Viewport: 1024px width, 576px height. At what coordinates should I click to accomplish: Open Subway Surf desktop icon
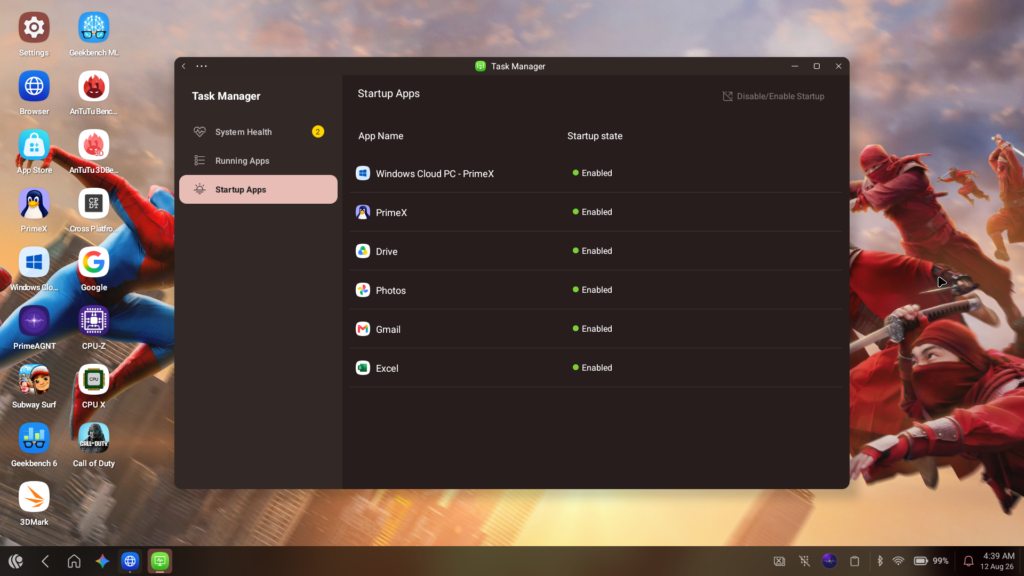[34, 380]
